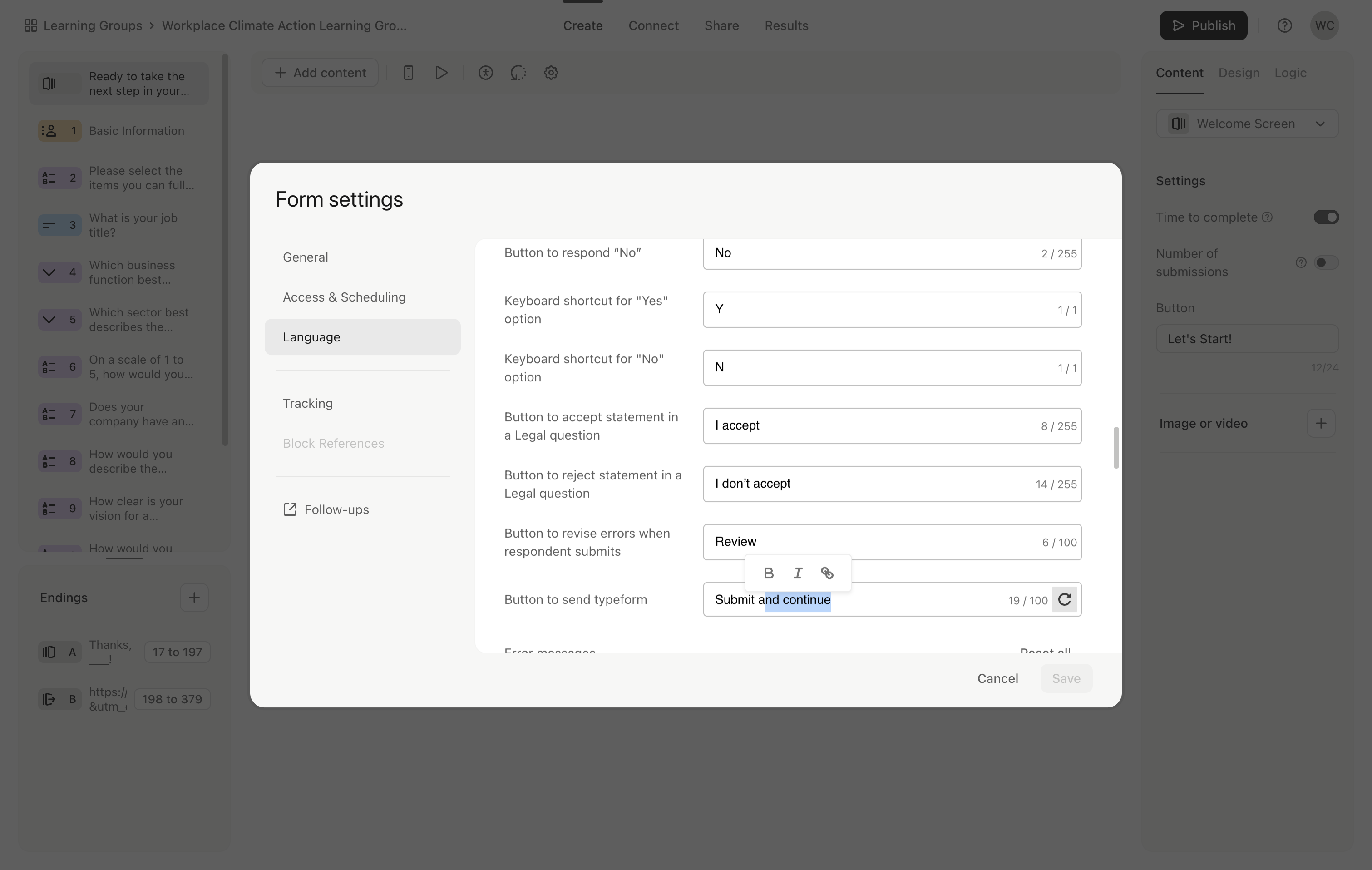Image resolution: width=1372 pixels, height=870 pixels.
Task: Edit the 'No' response button text
Action: (x=892, y=253)
